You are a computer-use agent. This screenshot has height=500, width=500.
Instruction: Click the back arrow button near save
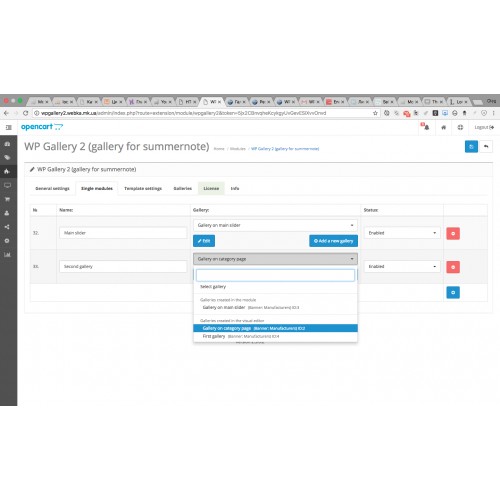point(486,147)
